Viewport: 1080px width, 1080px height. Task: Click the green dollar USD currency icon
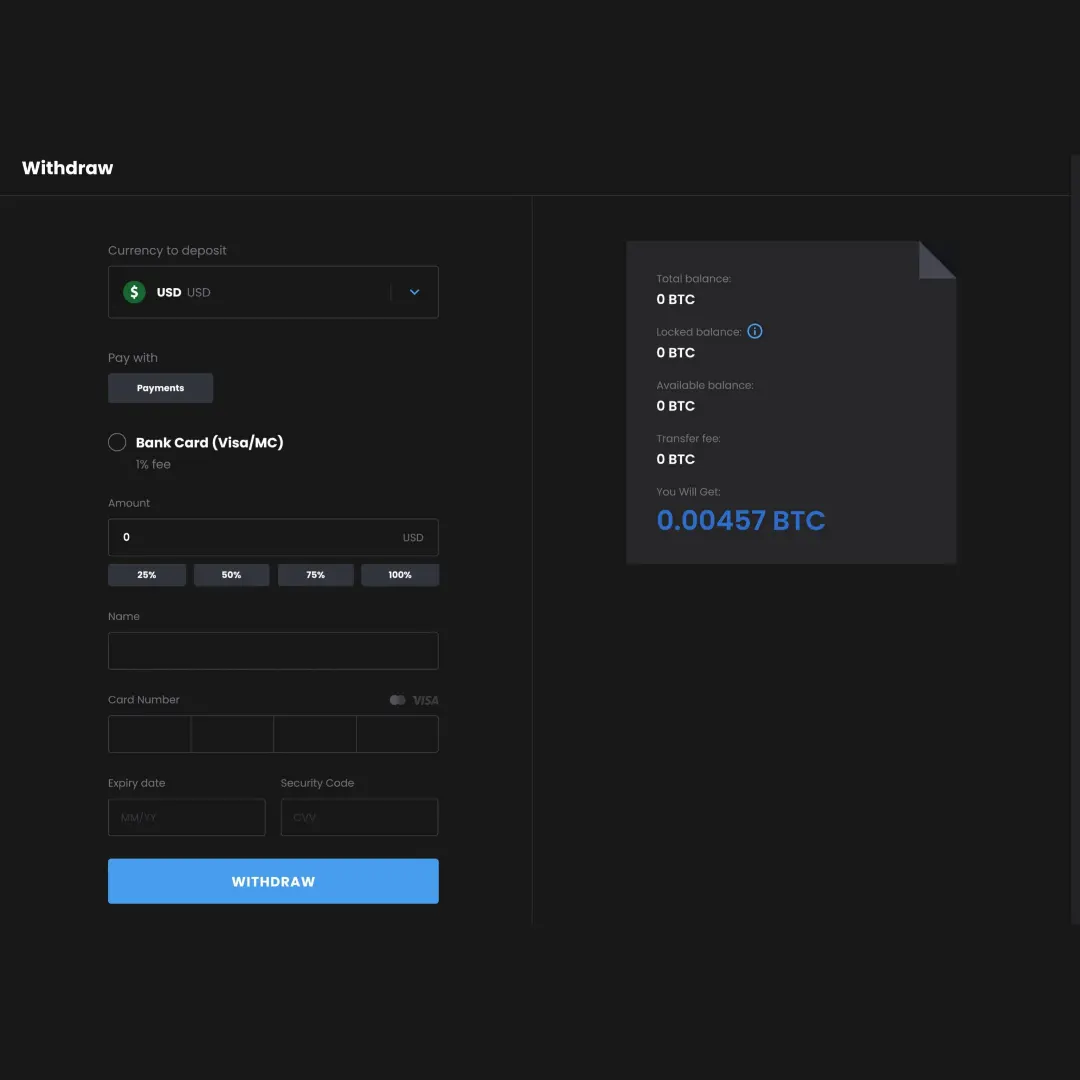tap(134, 292)
